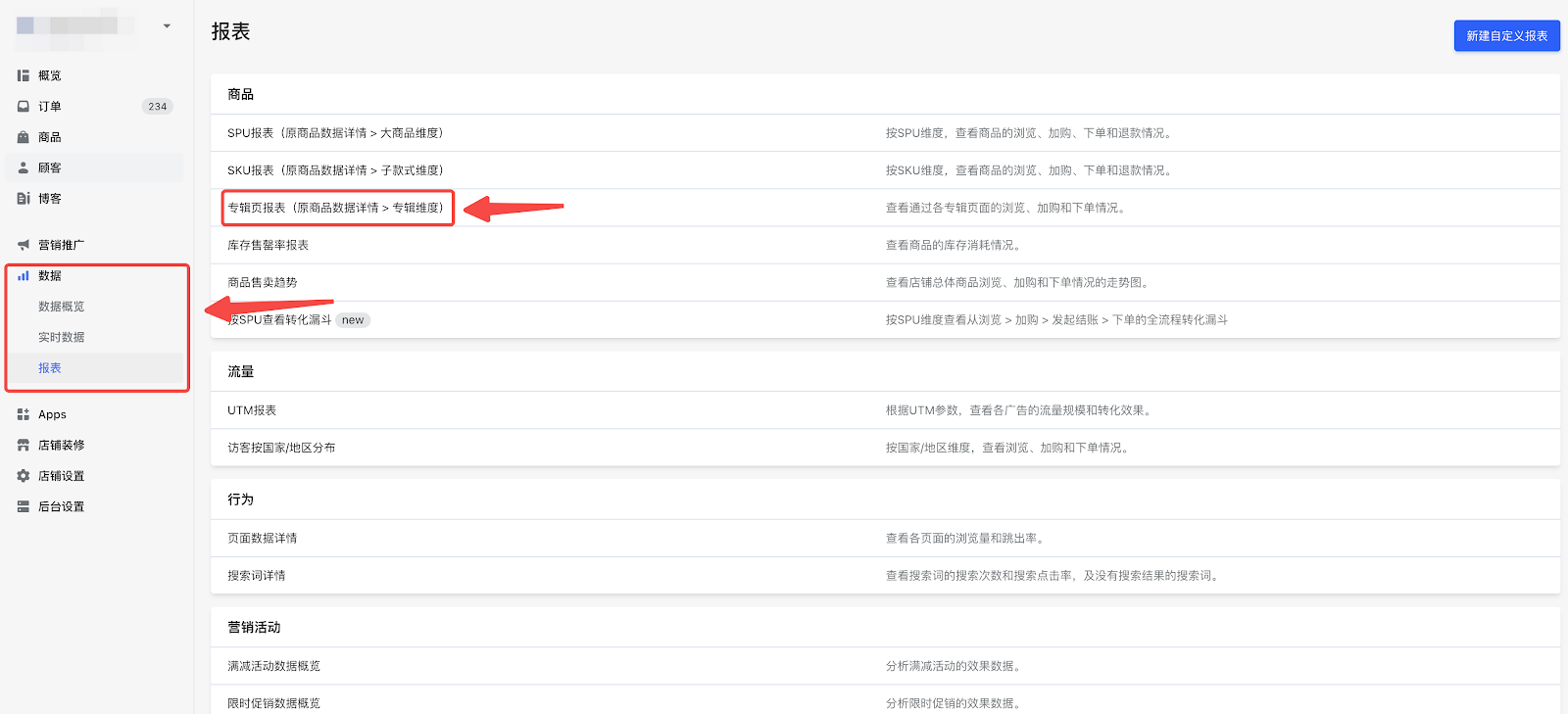The height and width of the screenshot is (714, 1568).
Task: Click the 营销活动 section heading
Action: pos(254,627)
